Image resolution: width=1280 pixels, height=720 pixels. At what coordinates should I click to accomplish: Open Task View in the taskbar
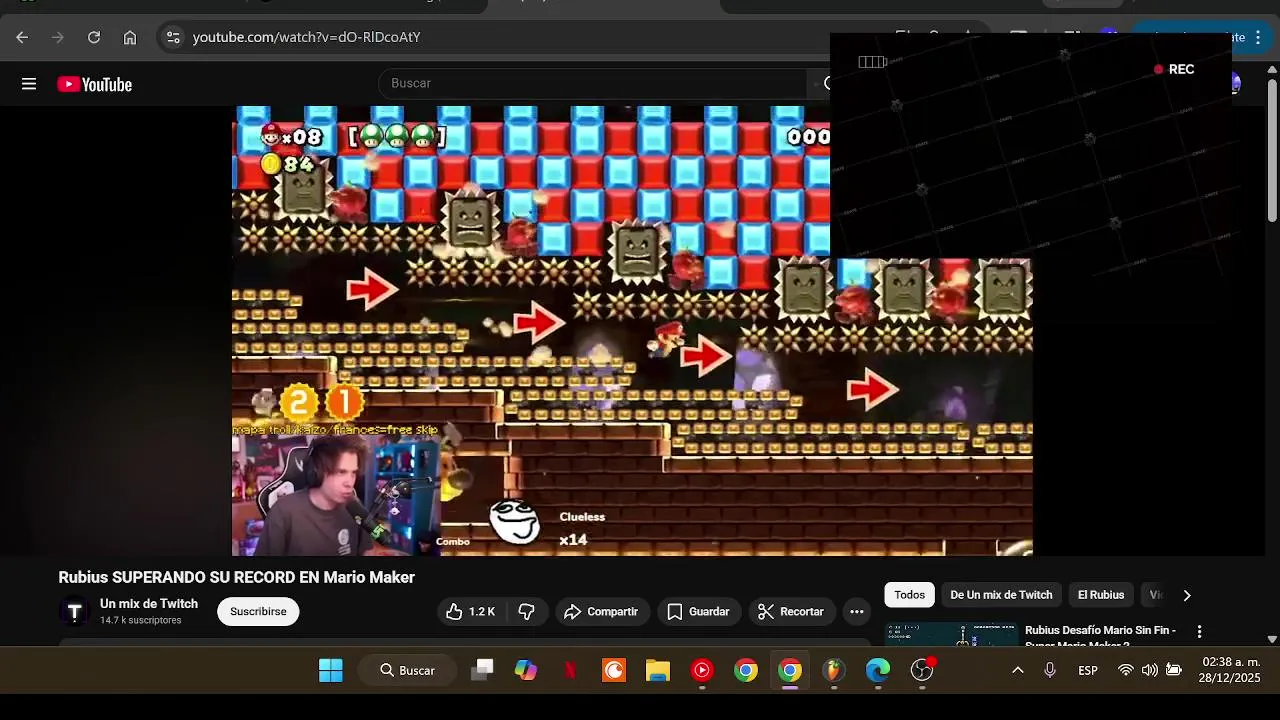coord(482,670)
